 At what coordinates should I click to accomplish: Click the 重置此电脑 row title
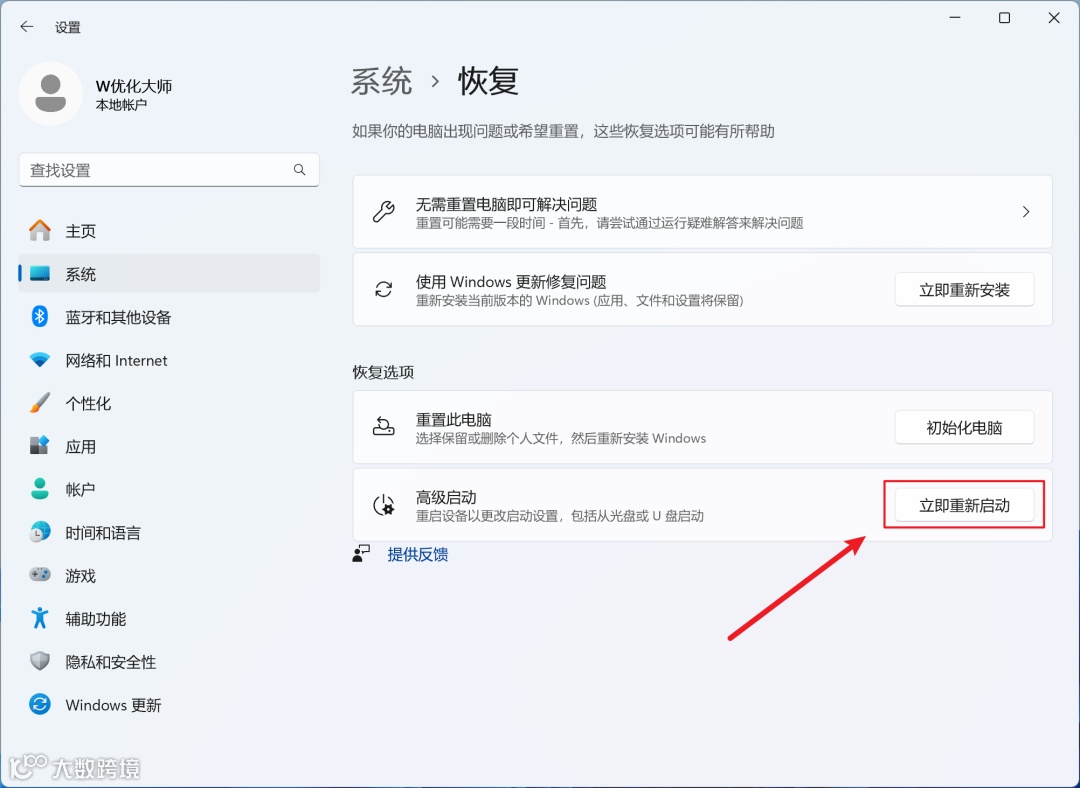pyautogui.click(x=454, y=419)
